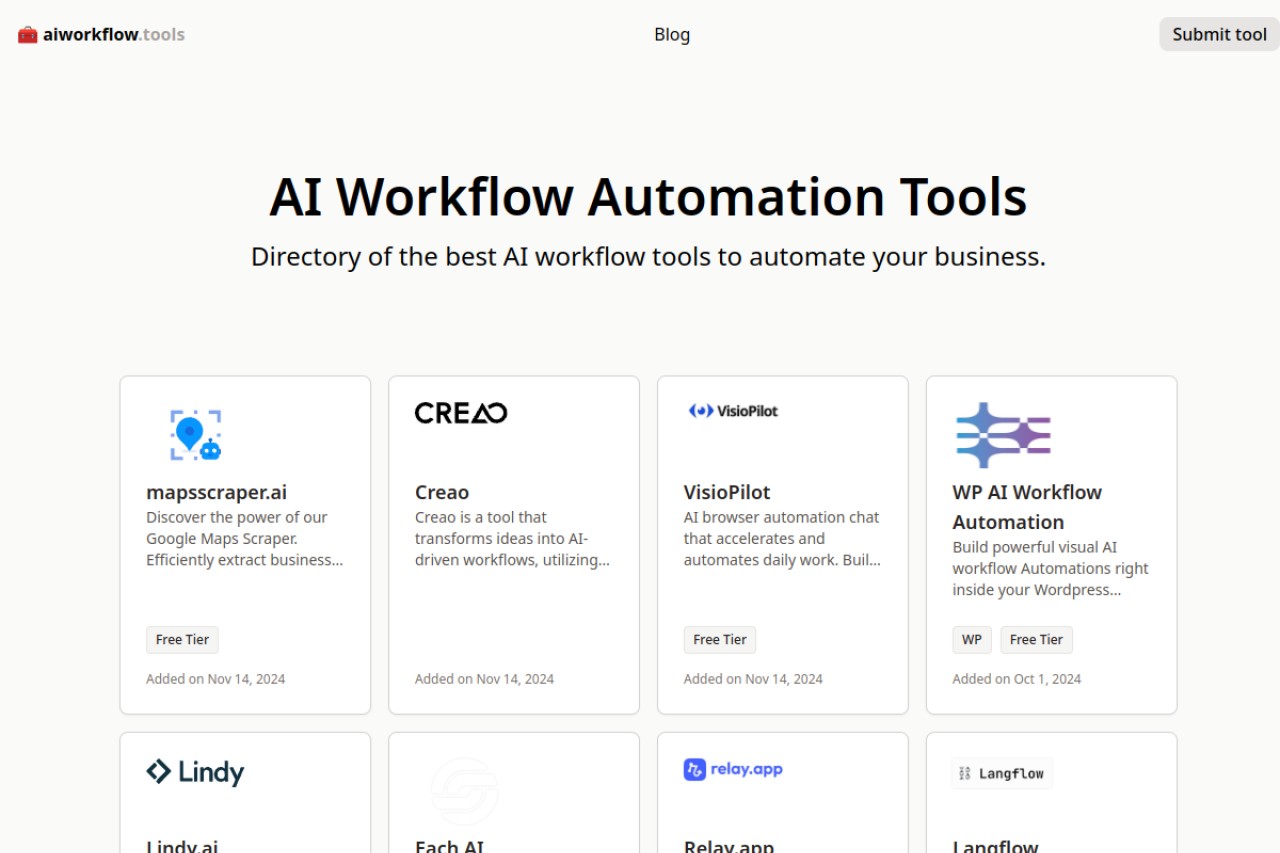
Task: Open the Lindy.ai card title
Action: coord(182,846)
